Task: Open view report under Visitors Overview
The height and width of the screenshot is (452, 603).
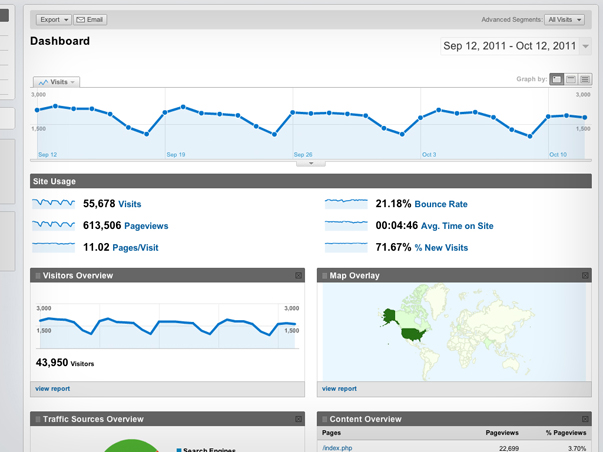Action: [x=53, y=389]
